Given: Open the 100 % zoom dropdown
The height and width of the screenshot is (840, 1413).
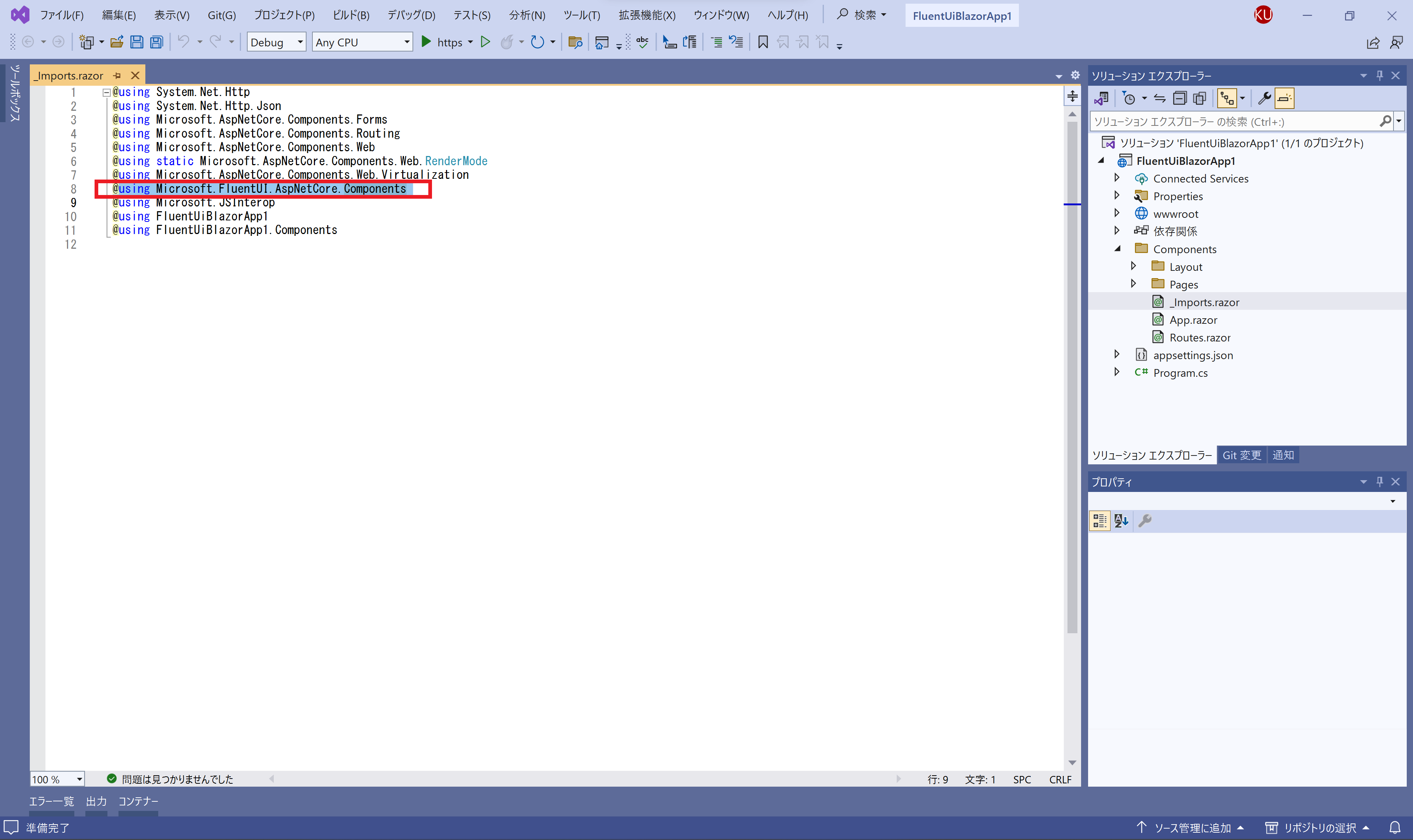Looking at the screenshot, I should [57, 779].
